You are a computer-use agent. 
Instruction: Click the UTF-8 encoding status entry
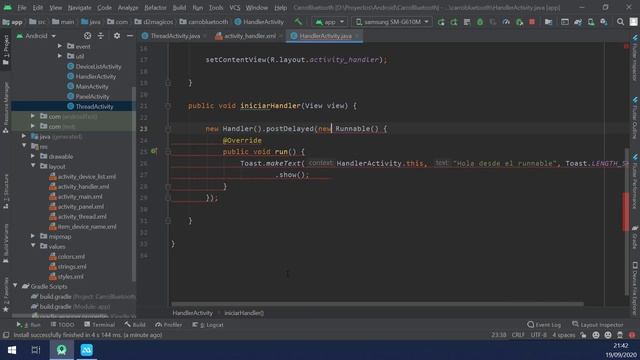(538, 335)
